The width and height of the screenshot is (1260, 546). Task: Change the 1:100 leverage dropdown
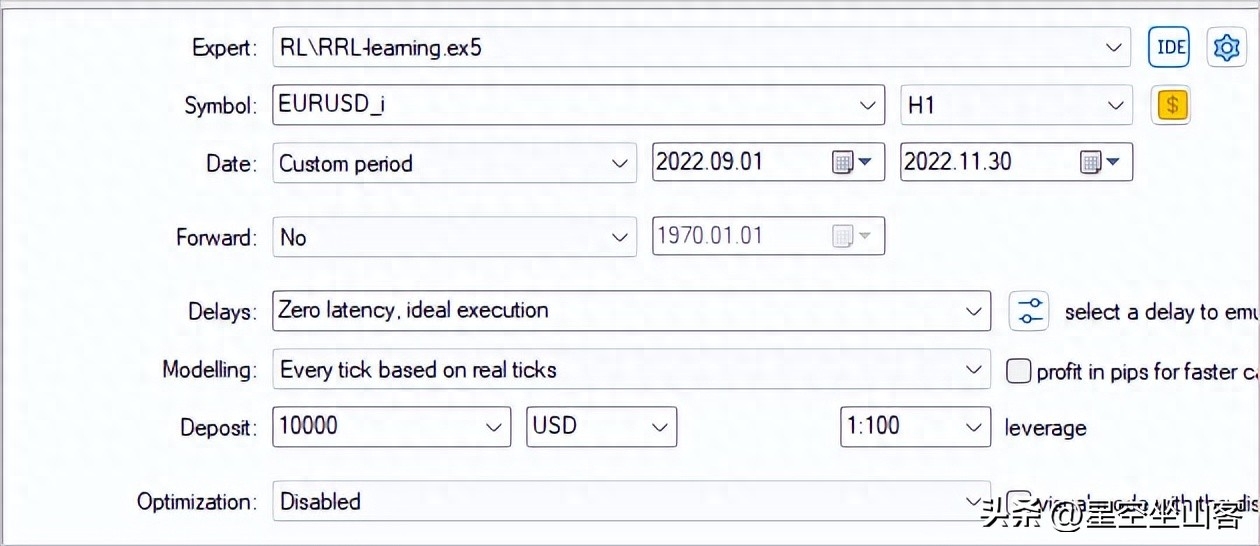coord(915,426)
